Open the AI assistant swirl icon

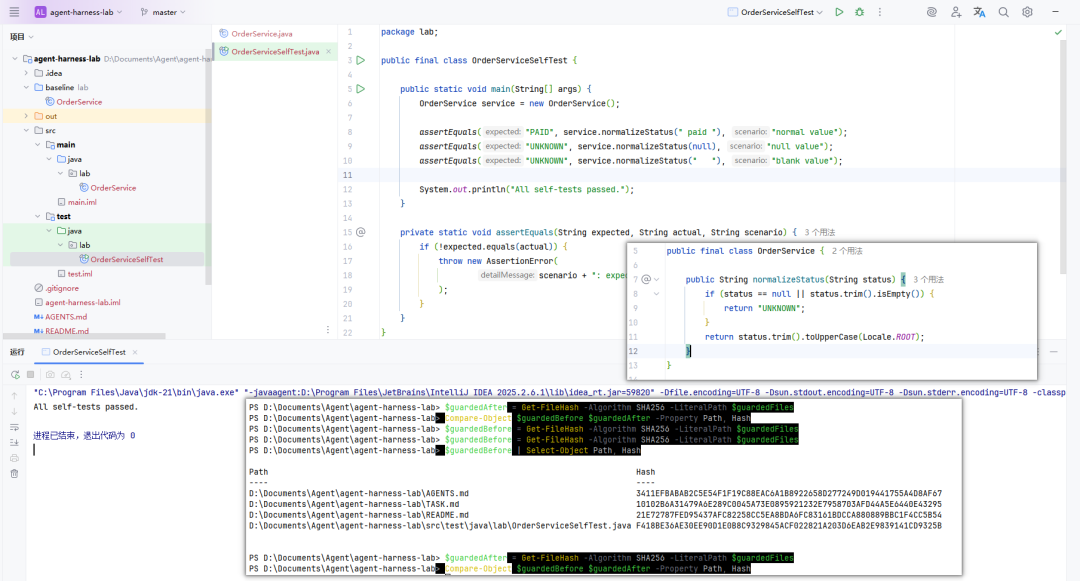[x=931, y=12]
